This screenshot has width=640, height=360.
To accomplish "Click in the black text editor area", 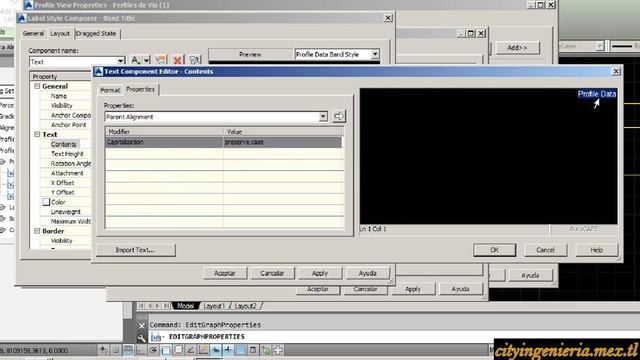I will pyautogui.click(x=489, y=156).
